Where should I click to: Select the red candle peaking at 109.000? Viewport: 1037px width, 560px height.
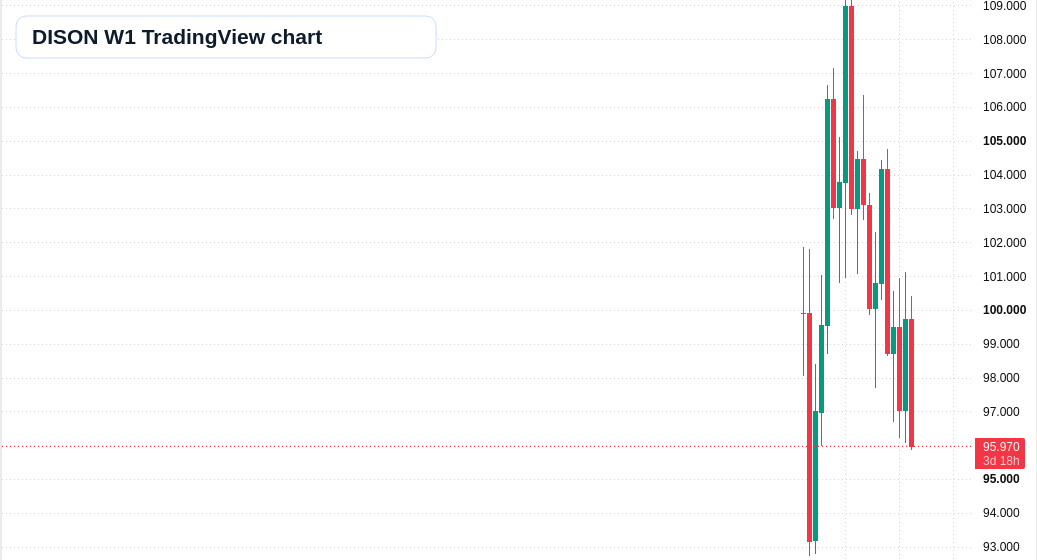tap(851, 107)
